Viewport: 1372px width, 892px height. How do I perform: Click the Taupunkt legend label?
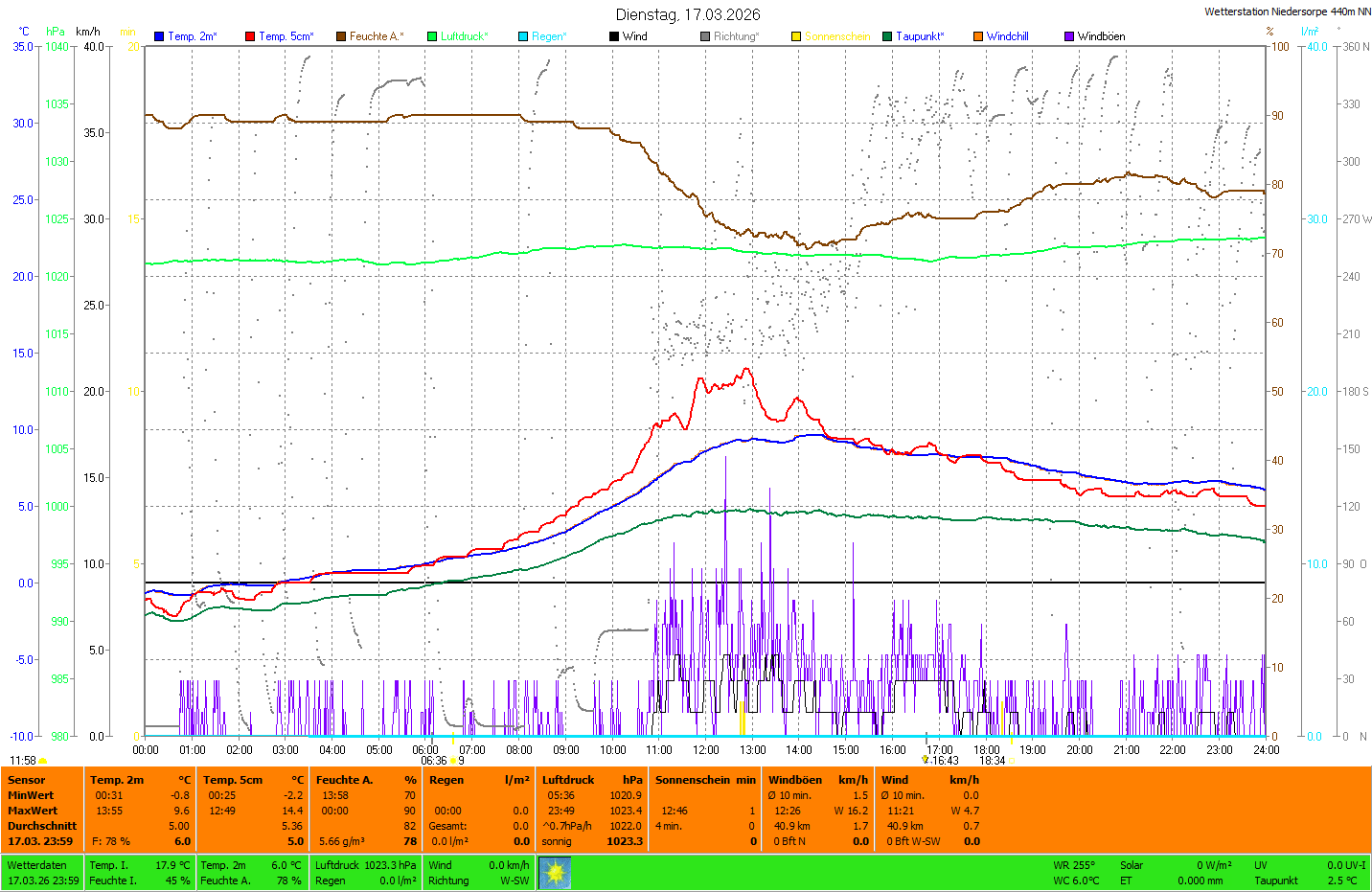pos(919,36)
